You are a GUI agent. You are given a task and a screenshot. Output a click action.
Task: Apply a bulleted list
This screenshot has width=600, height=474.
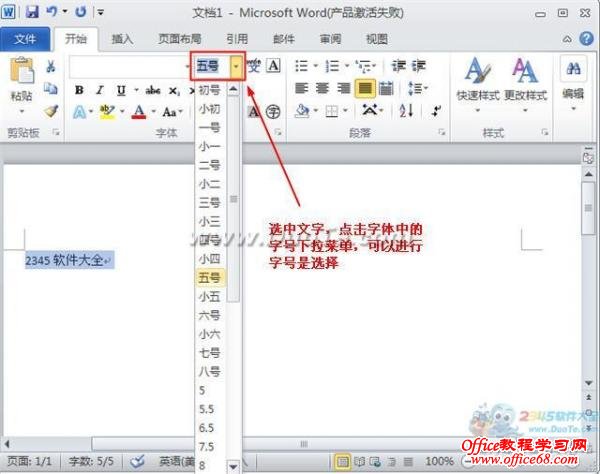pos(302,66)
